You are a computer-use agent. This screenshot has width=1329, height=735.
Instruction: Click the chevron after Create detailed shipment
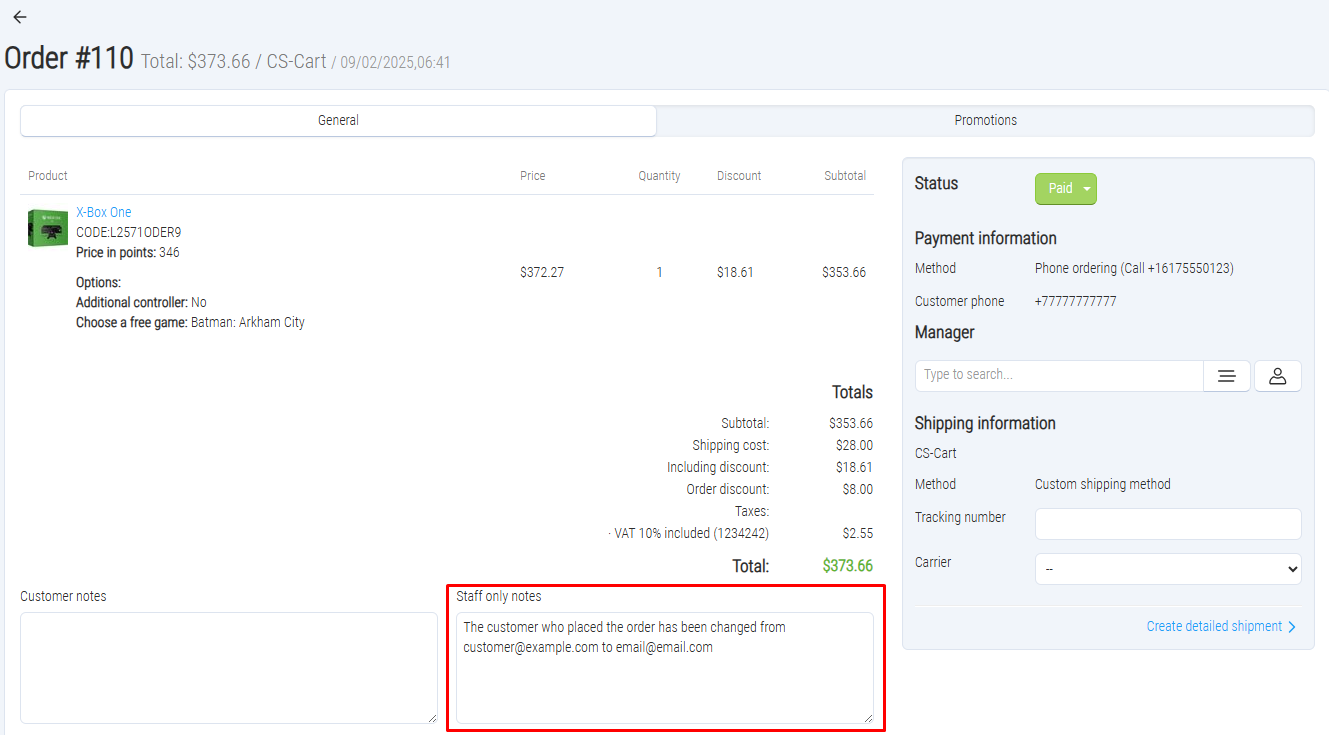[1292, 627]
